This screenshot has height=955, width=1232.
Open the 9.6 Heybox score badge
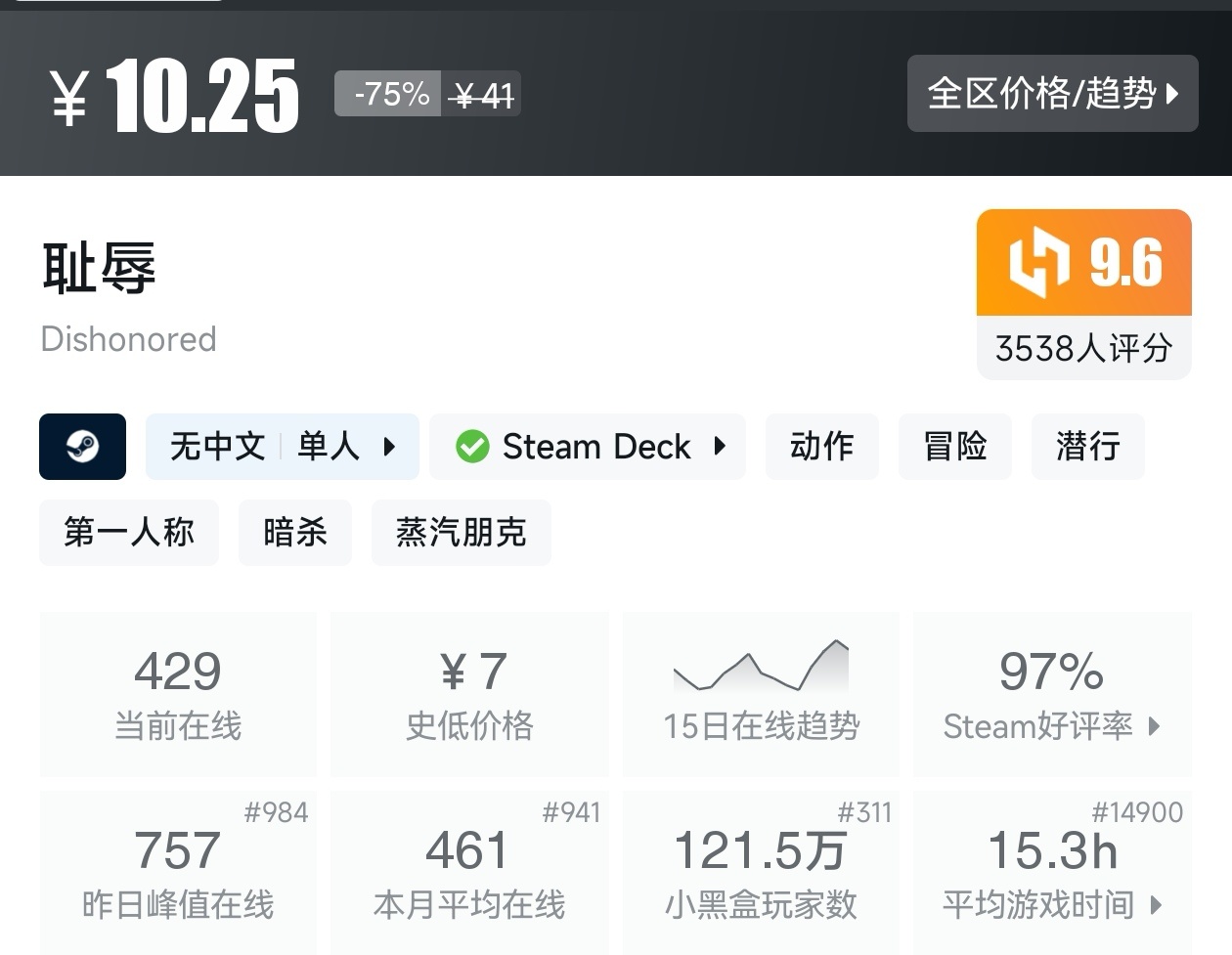pos(1084,263)
